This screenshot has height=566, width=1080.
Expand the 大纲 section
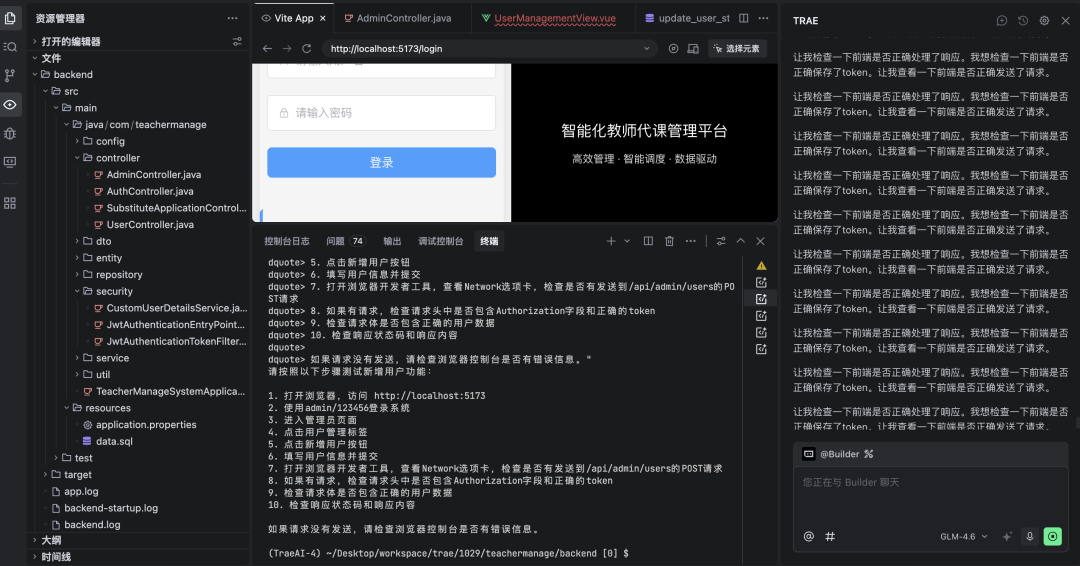(51, 540)
